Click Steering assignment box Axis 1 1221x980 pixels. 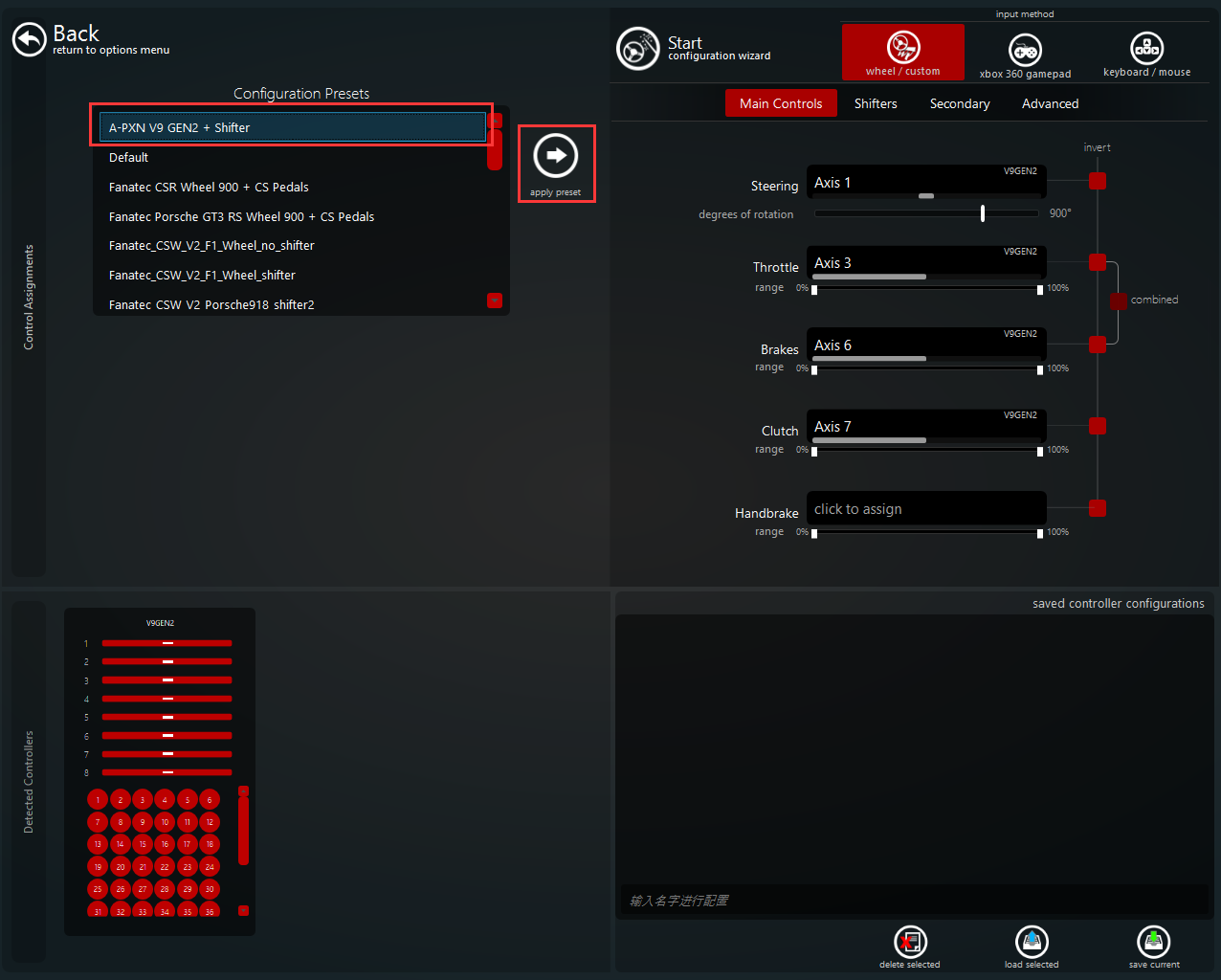click(926, 182)
